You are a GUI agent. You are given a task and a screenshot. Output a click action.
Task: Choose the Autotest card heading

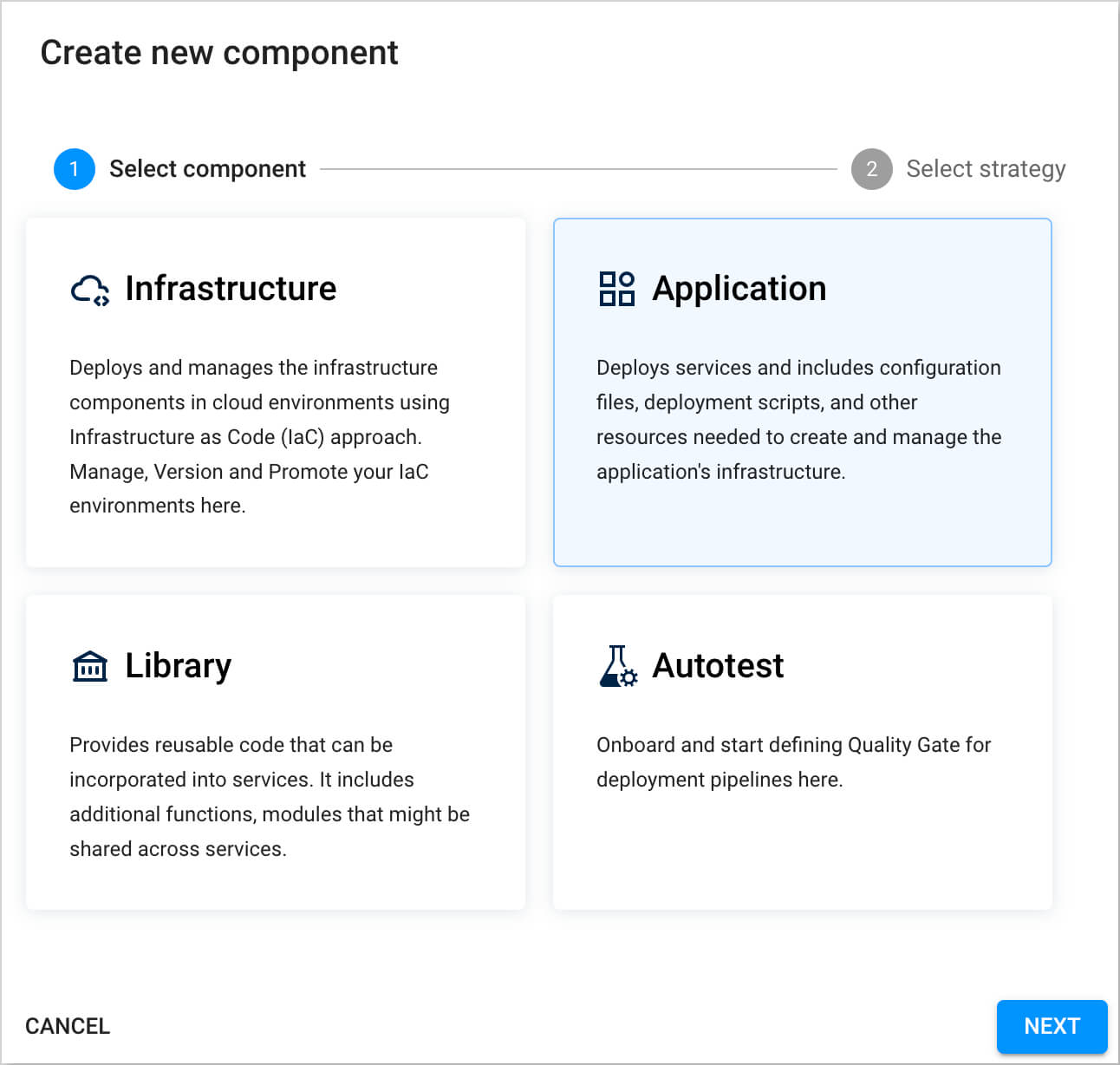coord(718,666)
